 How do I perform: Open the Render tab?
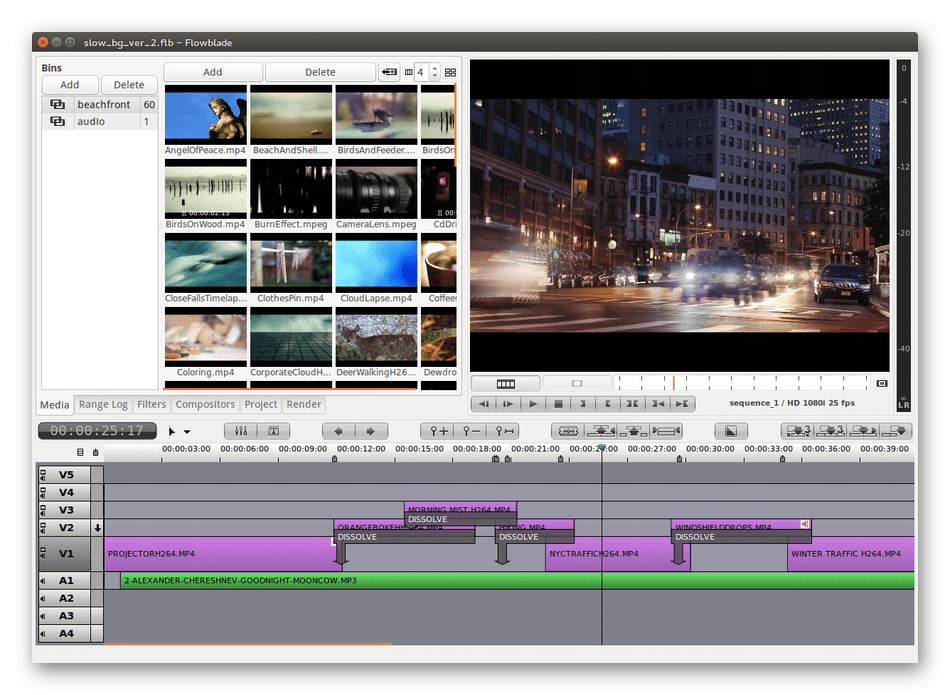[x=304, y=405]
